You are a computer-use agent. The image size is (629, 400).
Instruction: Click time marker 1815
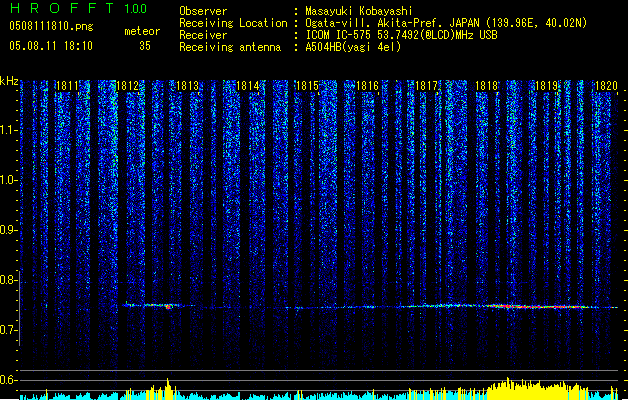307,86
